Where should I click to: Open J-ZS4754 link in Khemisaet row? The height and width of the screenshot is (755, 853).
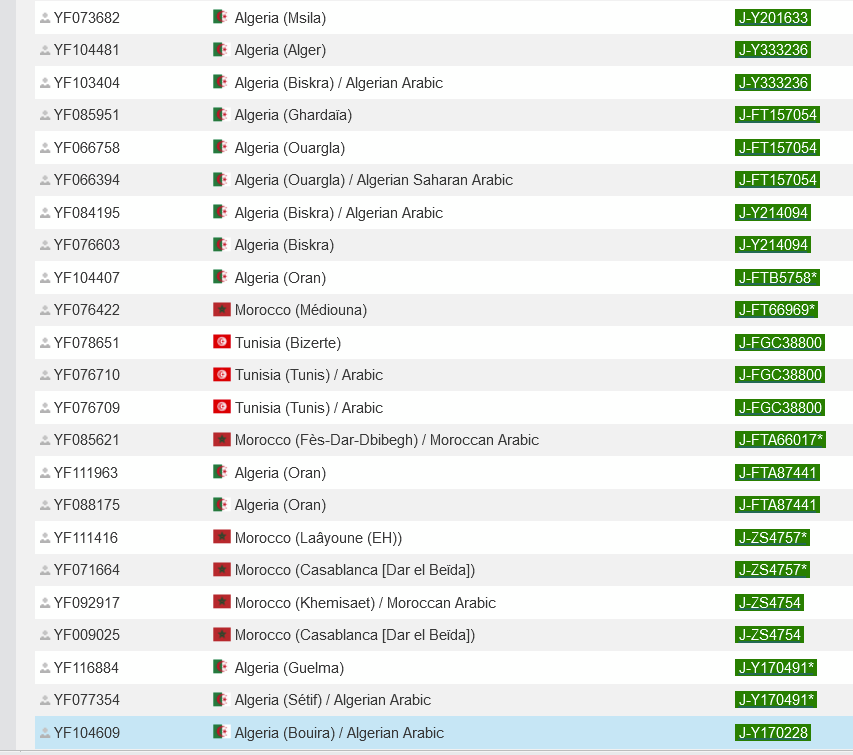coord(769,603)
